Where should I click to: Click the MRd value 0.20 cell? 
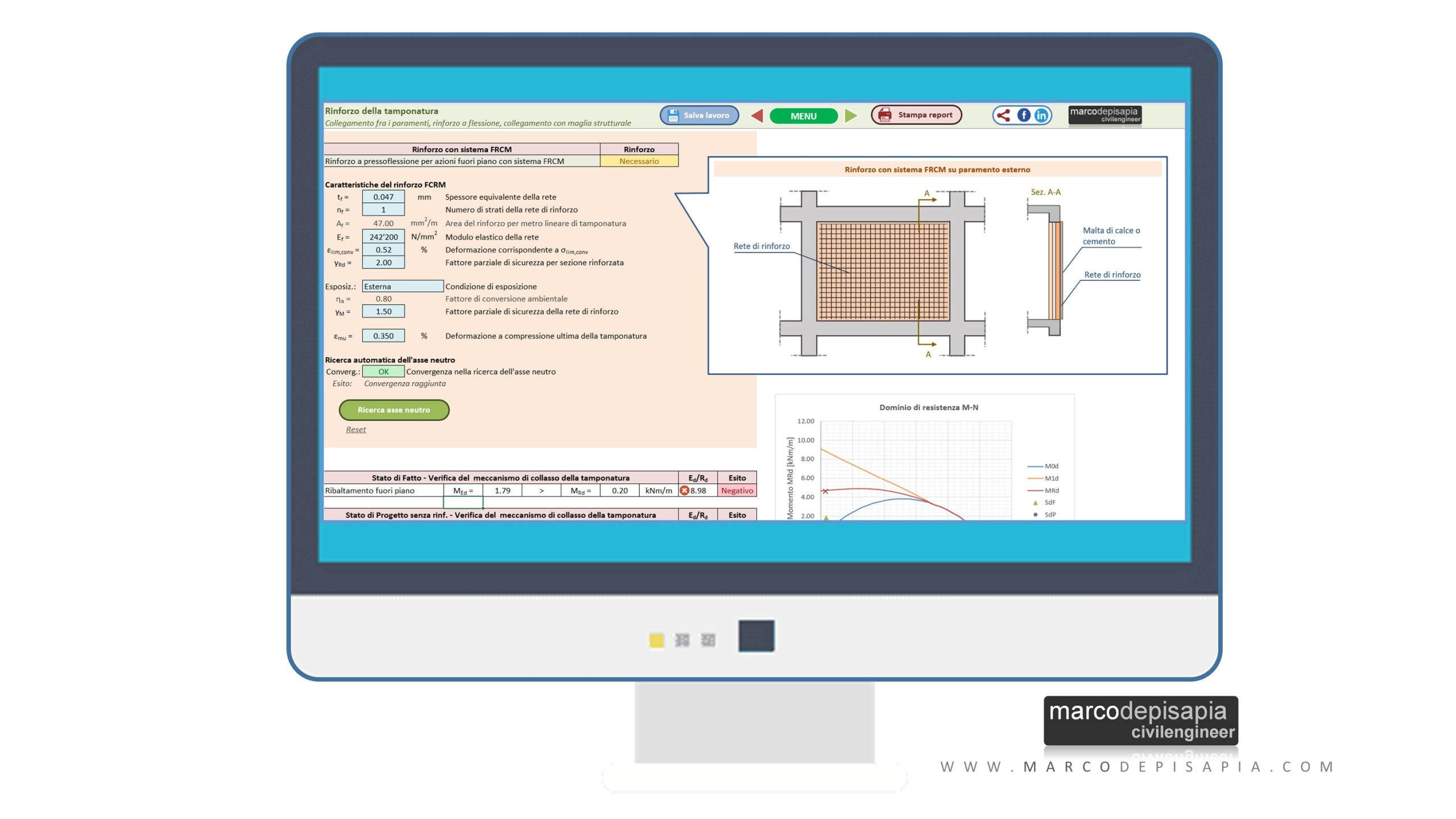[x=619, y=491]
